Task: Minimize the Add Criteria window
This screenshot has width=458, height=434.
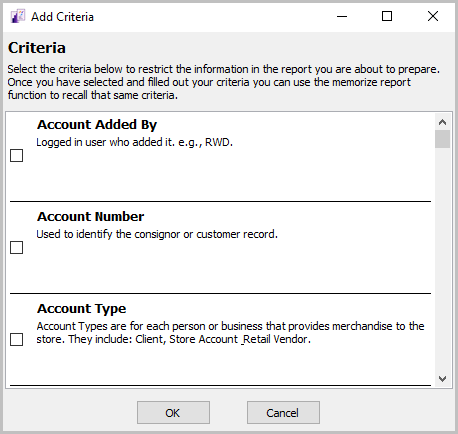Action: point(342,16)
